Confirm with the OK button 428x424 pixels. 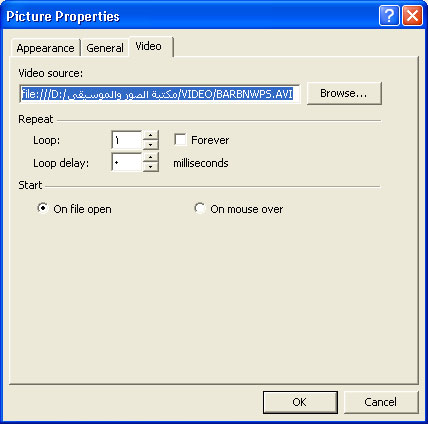[300, 402]
